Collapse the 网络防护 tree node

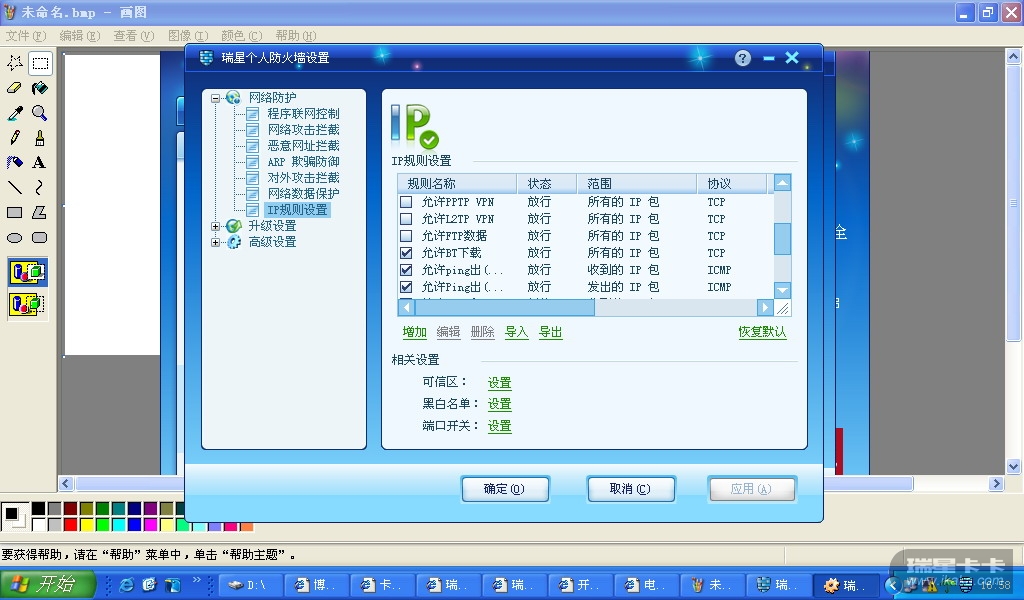[216, 99]
